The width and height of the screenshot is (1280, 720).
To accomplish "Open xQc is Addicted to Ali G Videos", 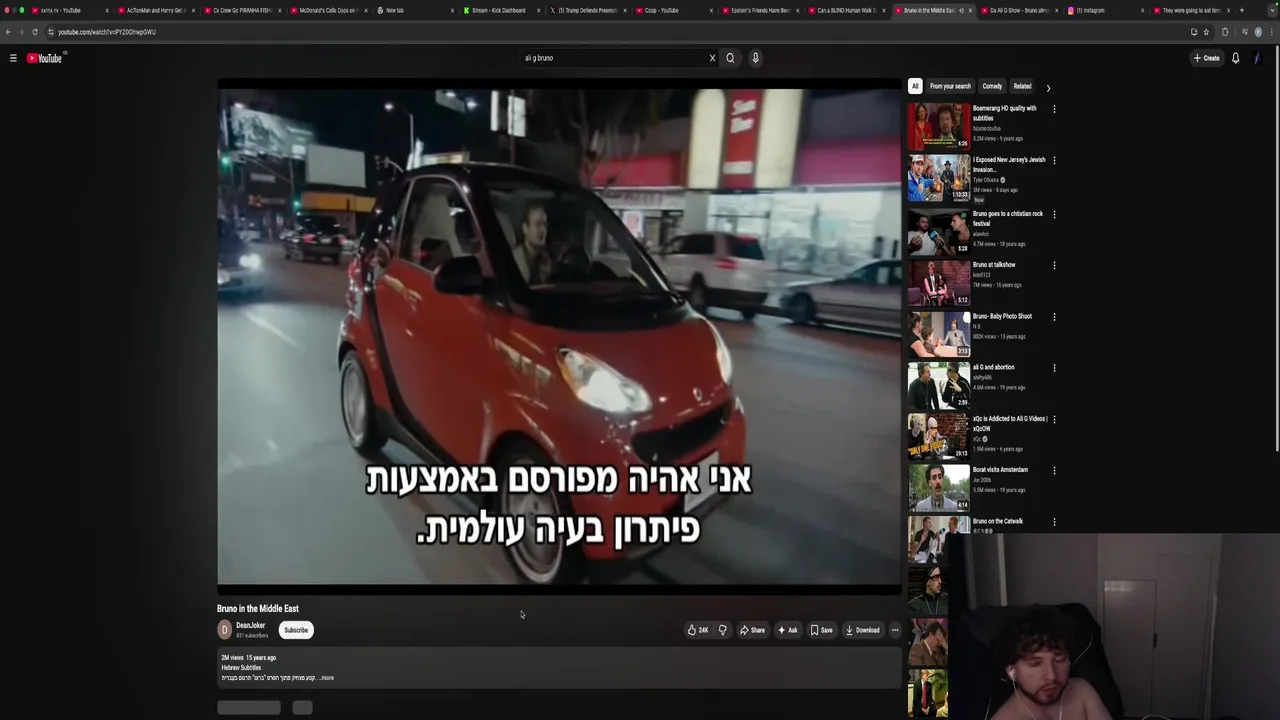I will (x=1010, y=423).
